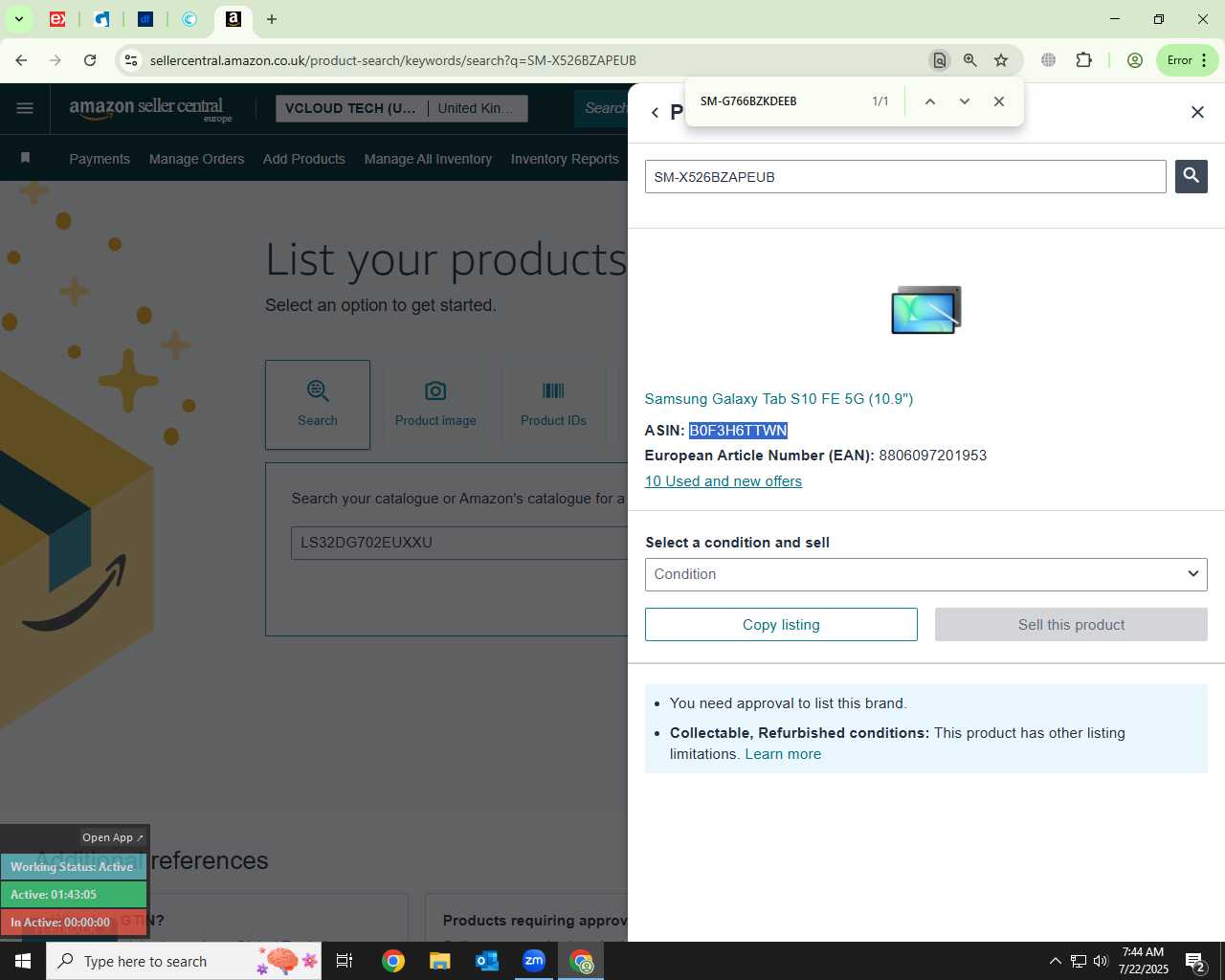Open the Condition dropdown
Screen dimensions: 1225x980
tap(925, 574)
